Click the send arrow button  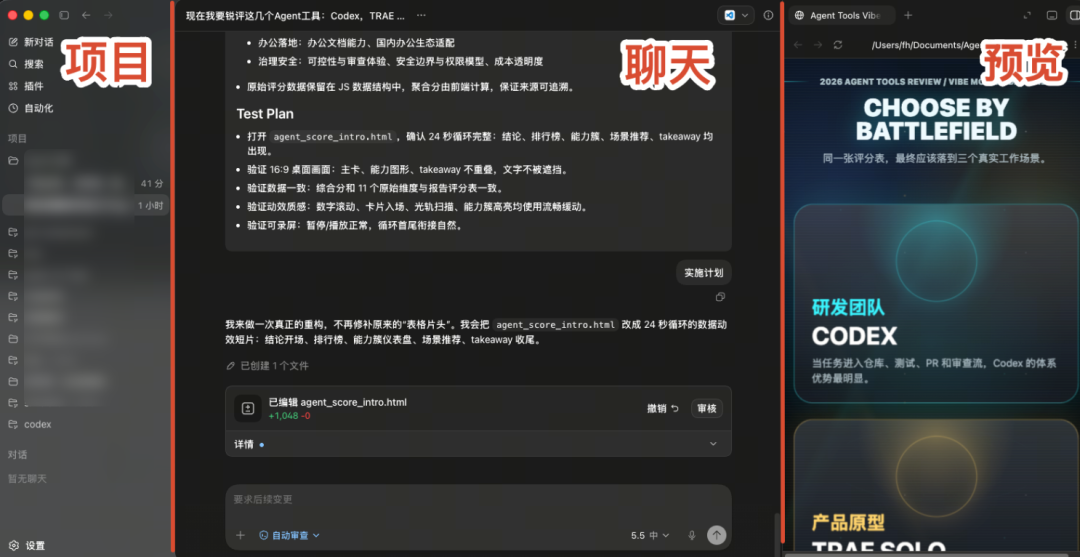tap(716, 535)
